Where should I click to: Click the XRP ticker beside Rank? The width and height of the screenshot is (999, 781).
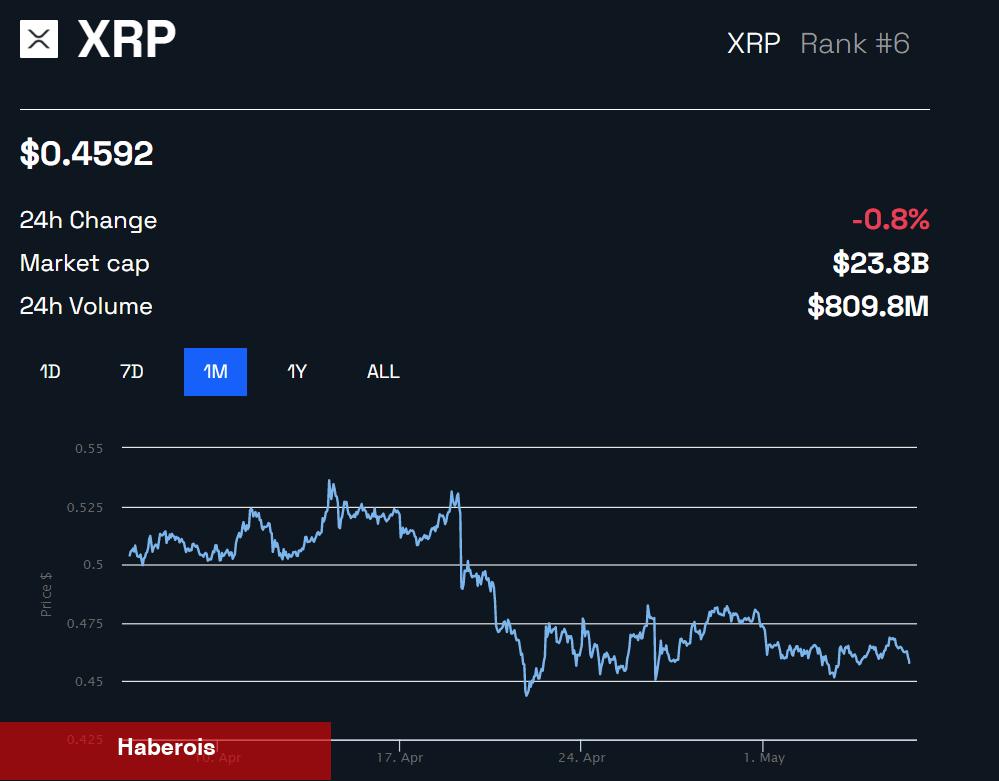[x=754, y=43]
